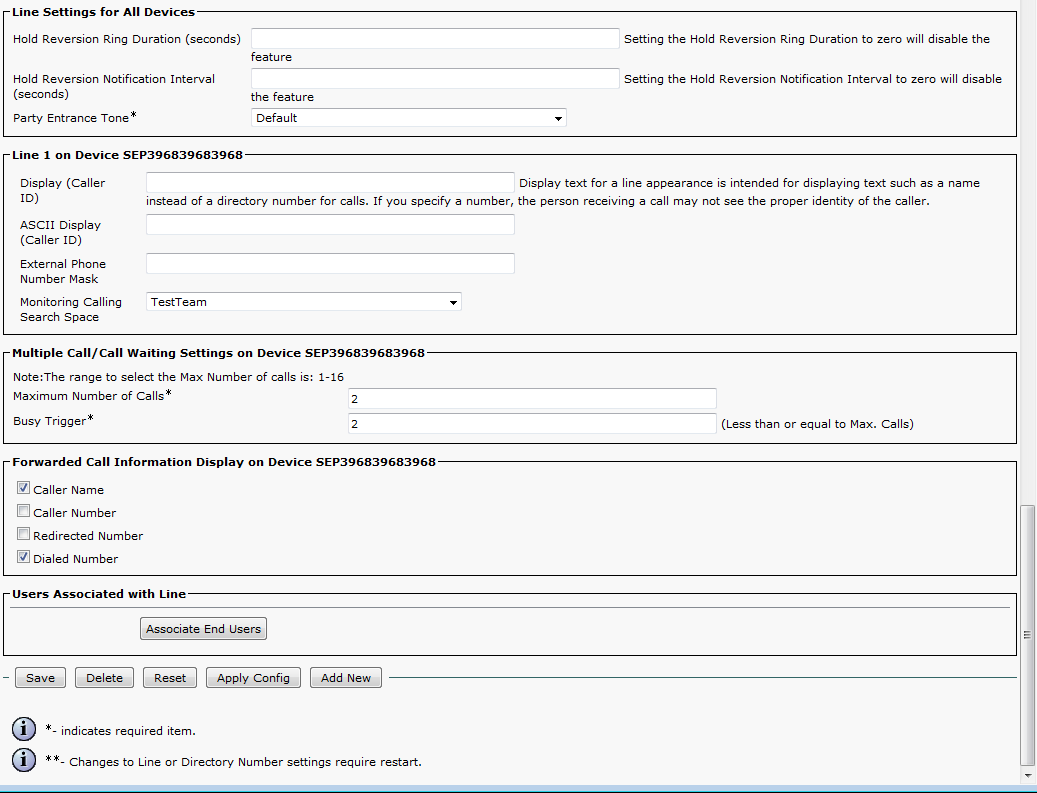Expand Monitoring Calling Search Space dropdown
This screenshot has height=793, width=1037.
tap(304, 302)
